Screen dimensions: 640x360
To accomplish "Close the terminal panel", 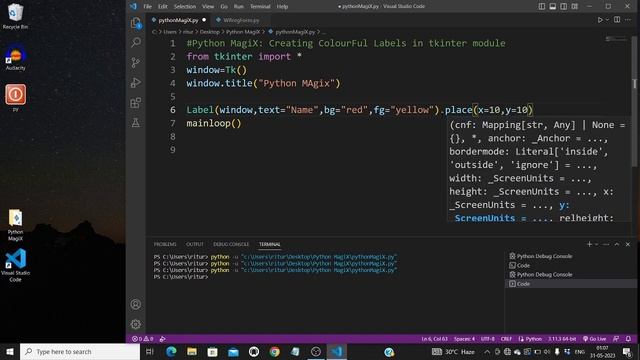I will 628,244.
